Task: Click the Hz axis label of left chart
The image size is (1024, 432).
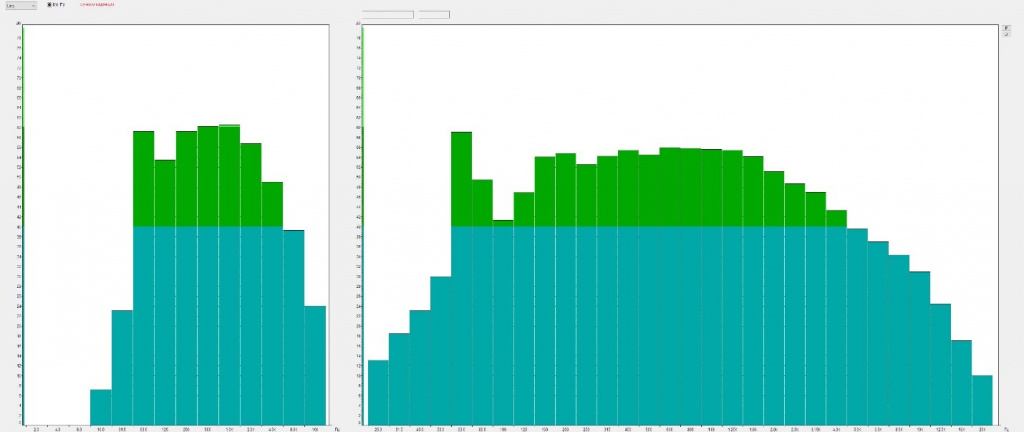Action: 337,429
